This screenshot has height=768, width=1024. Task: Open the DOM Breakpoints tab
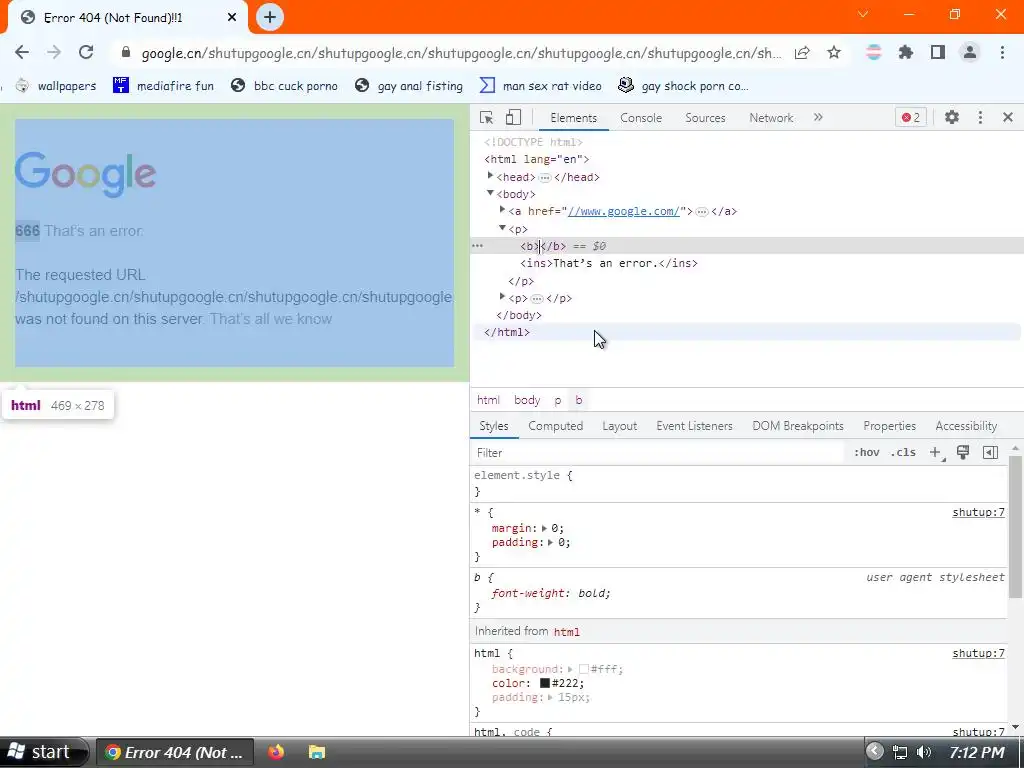(798, 426)
